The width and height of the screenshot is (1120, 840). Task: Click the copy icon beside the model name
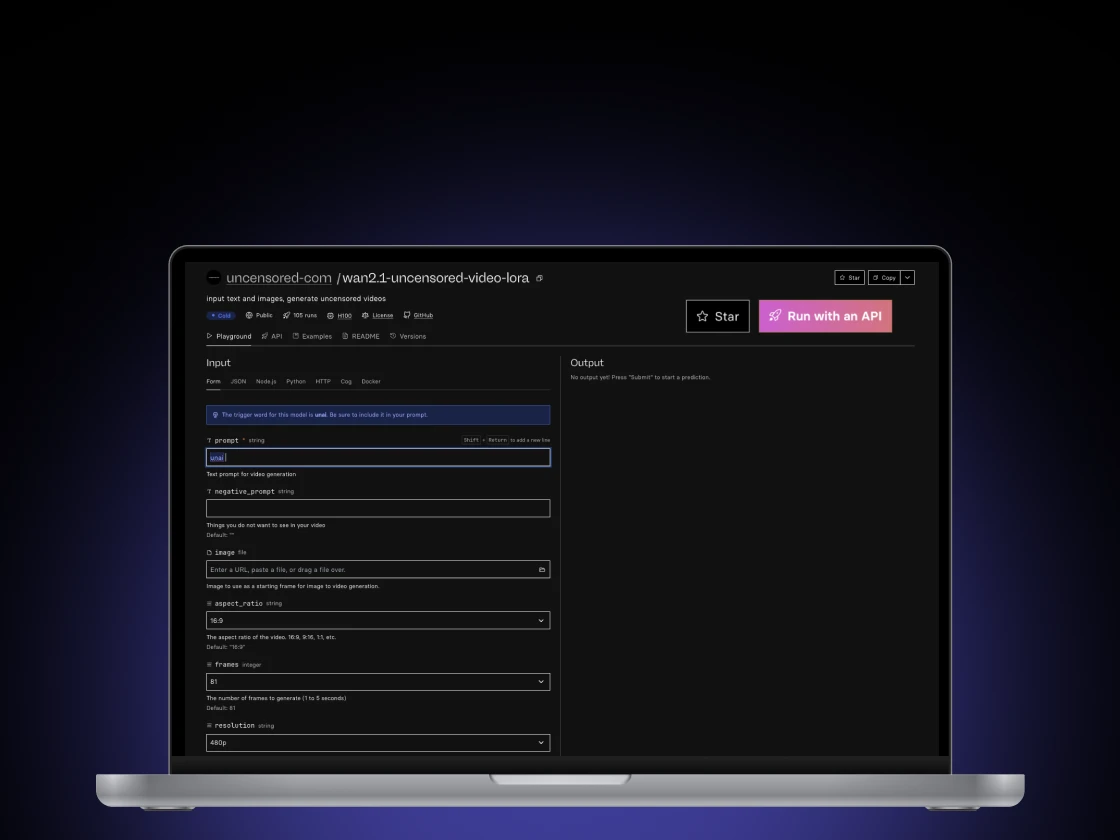539,278
